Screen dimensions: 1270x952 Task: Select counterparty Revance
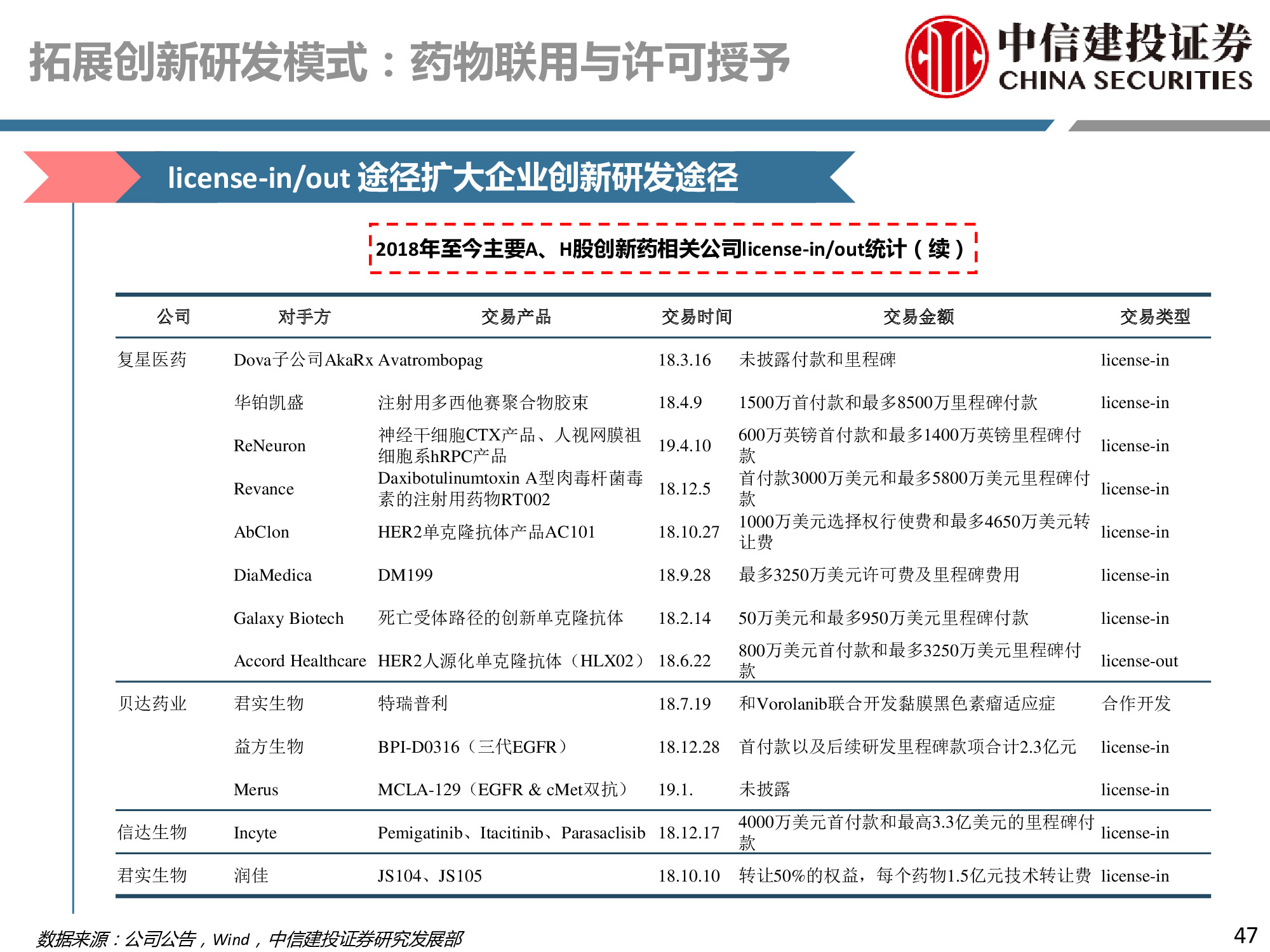pyautogui.click(x=264, y=489)
